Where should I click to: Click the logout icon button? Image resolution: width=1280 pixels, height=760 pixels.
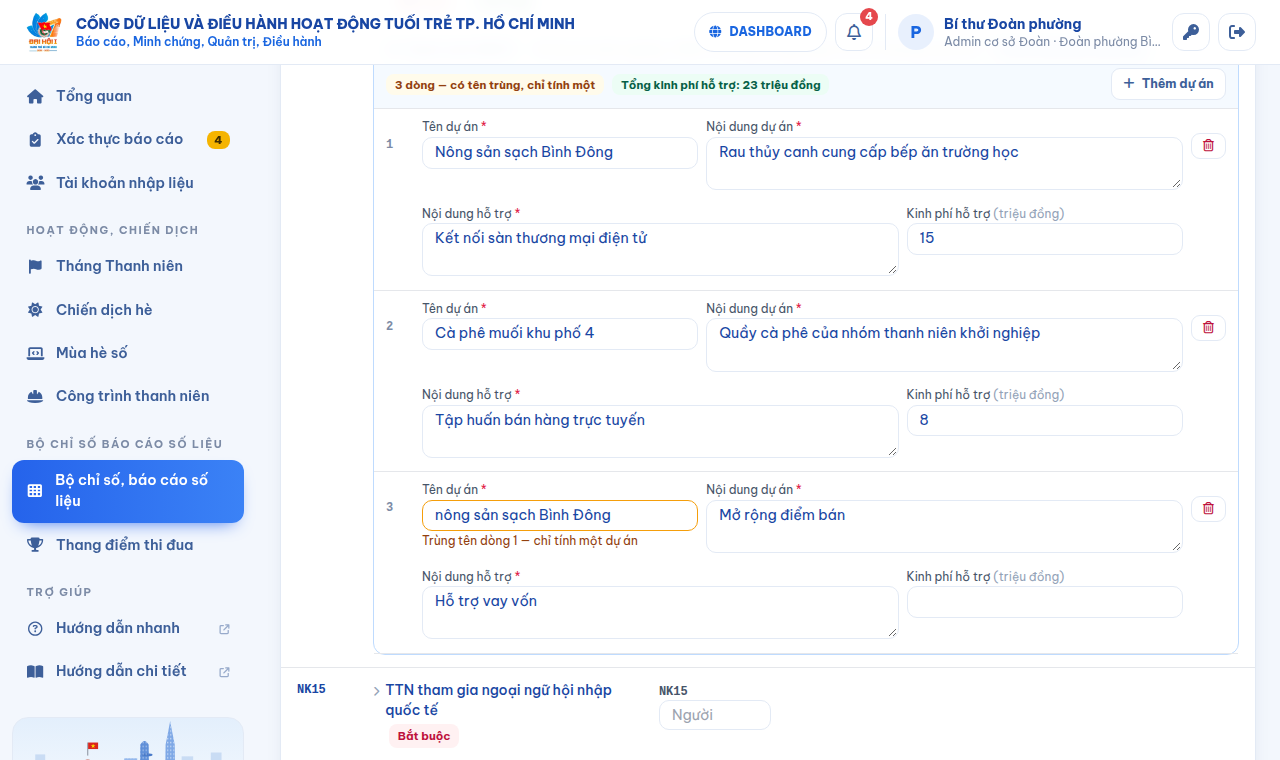(x=1237, y=32)
